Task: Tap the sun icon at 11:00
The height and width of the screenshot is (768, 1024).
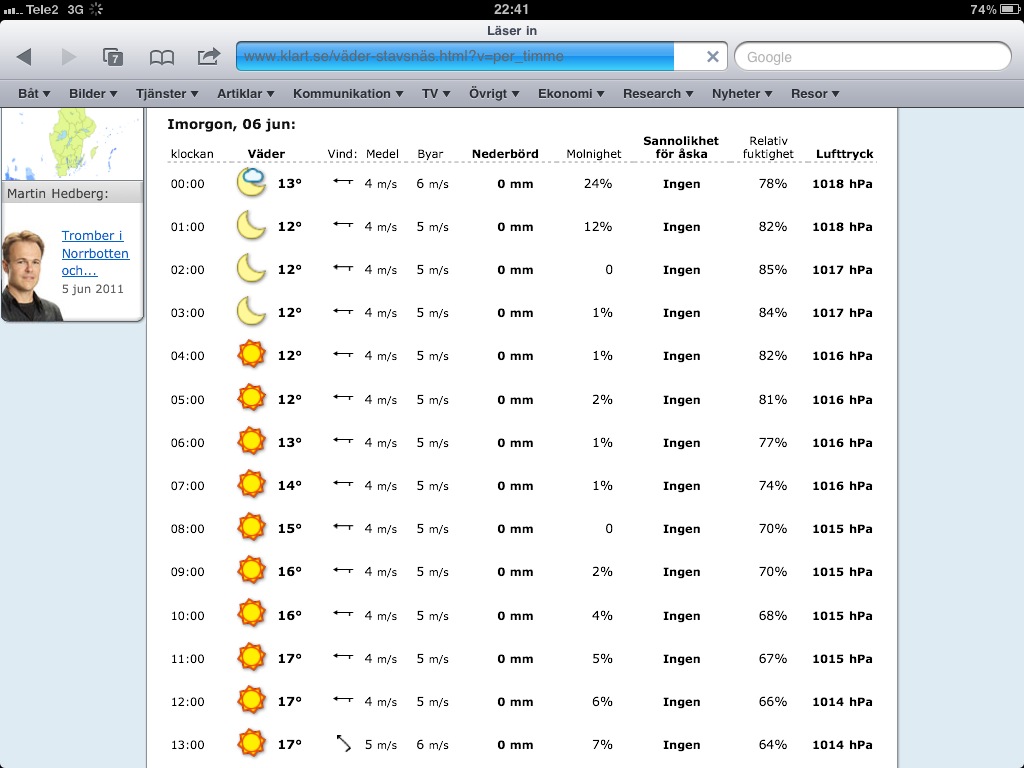Action: coord(251,657)
